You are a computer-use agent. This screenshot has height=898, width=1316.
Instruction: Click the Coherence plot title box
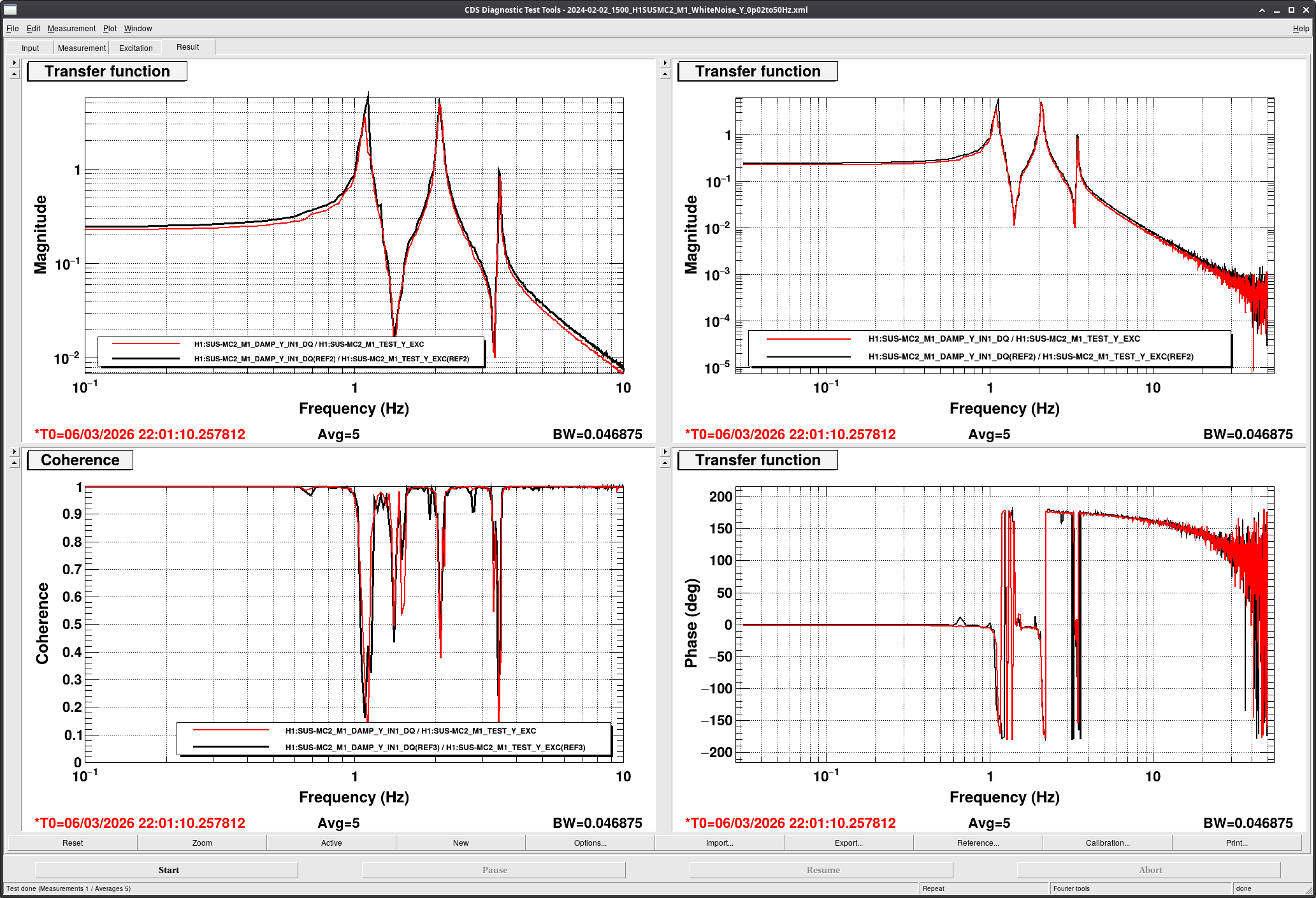pyautogui.click(x=80, y=460)
